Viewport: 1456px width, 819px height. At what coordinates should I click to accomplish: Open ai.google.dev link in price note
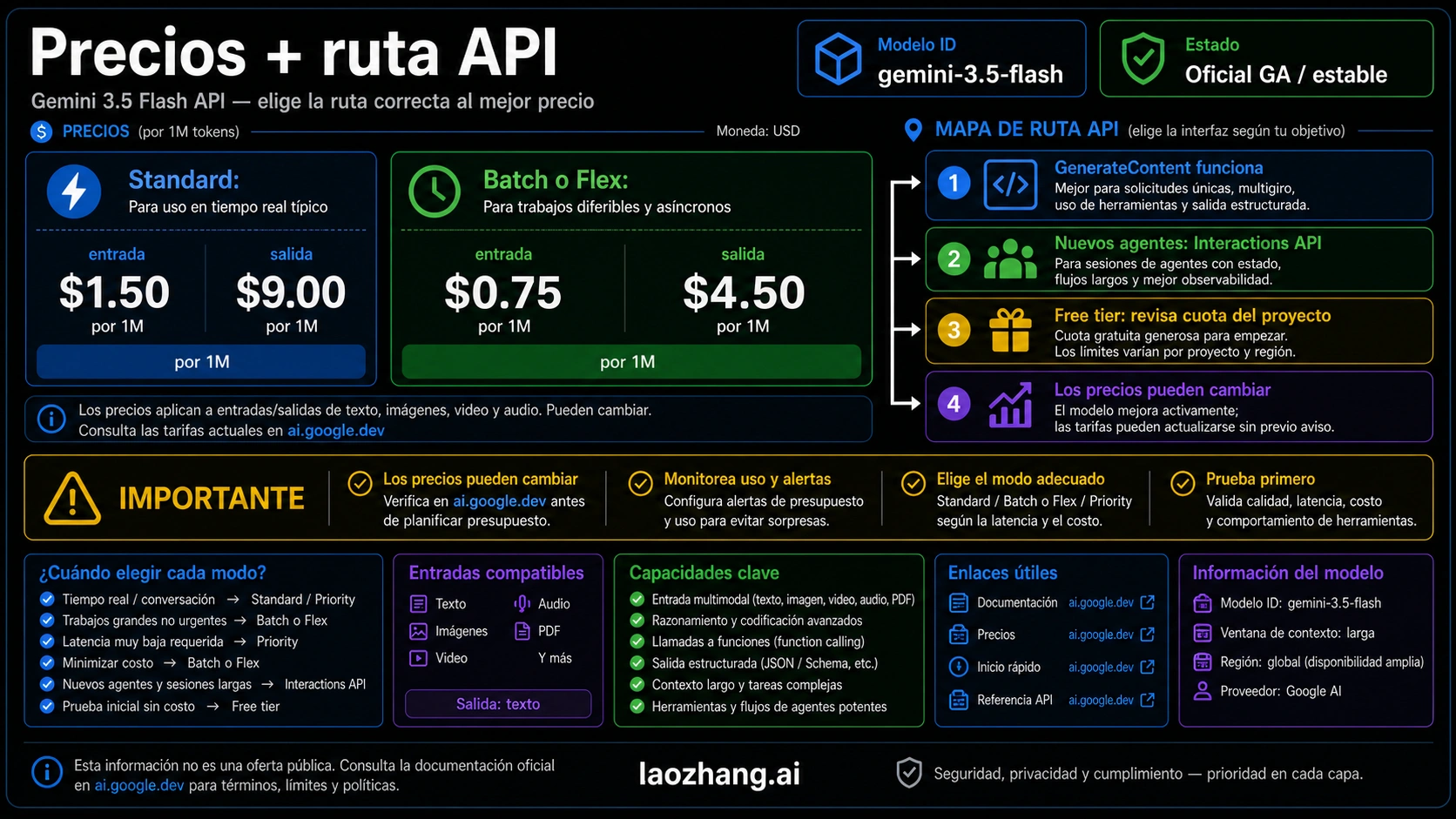[x=336, y=431]
